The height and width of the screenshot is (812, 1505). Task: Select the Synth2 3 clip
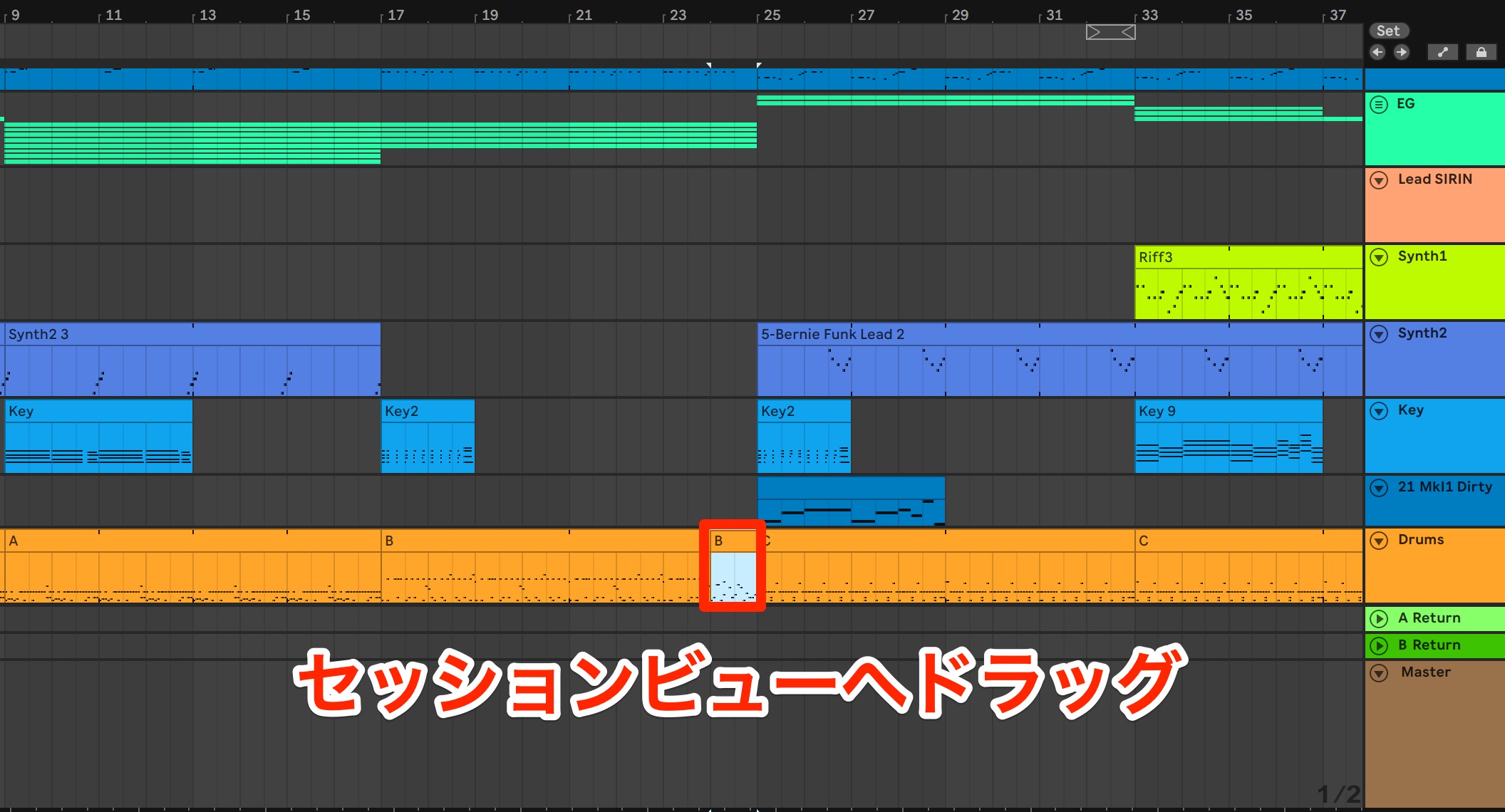pos(192,360)
